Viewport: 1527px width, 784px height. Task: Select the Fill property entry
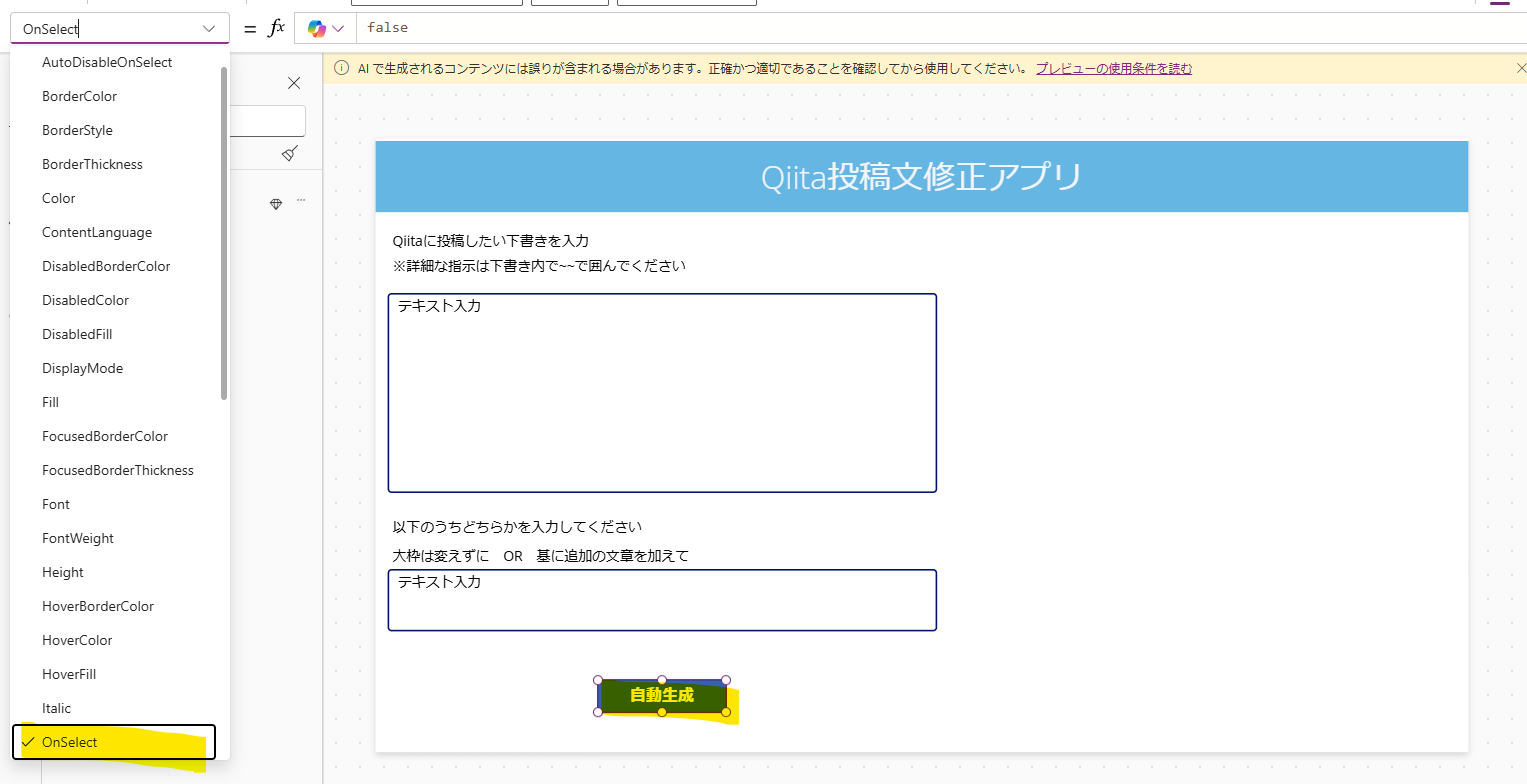pyautogui.click(x=51, y=402)
